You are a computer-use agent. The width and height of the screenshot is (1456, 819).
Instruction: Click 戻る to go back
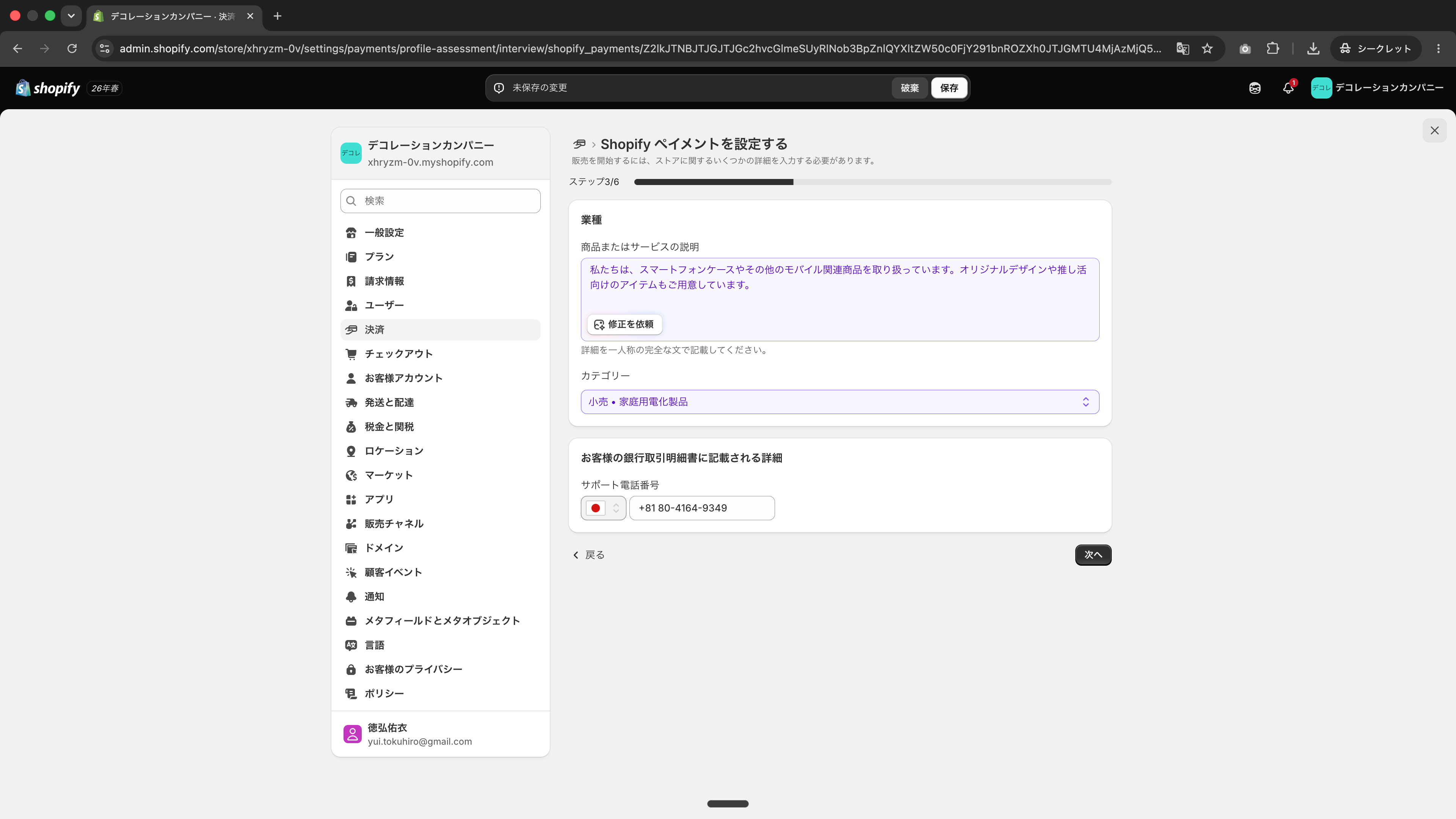(x=588, y=555)
